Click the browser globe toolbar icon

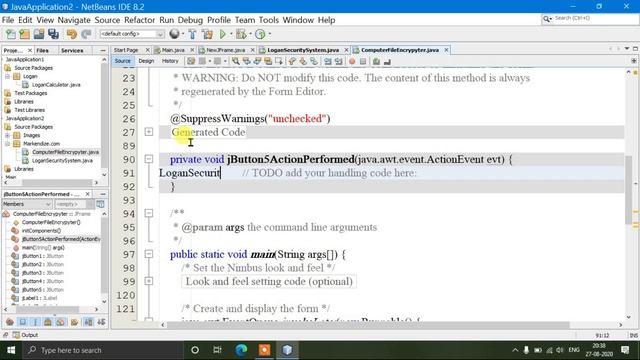174,34
